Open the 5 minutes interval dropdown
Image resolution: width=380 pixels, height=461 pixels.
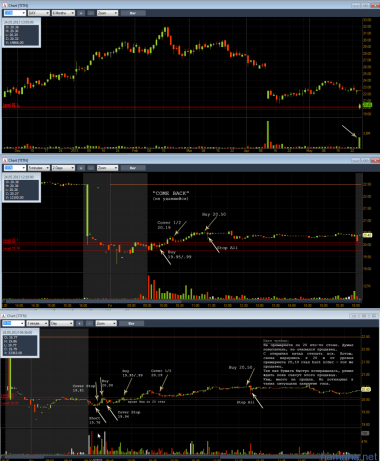click(39, 168)
